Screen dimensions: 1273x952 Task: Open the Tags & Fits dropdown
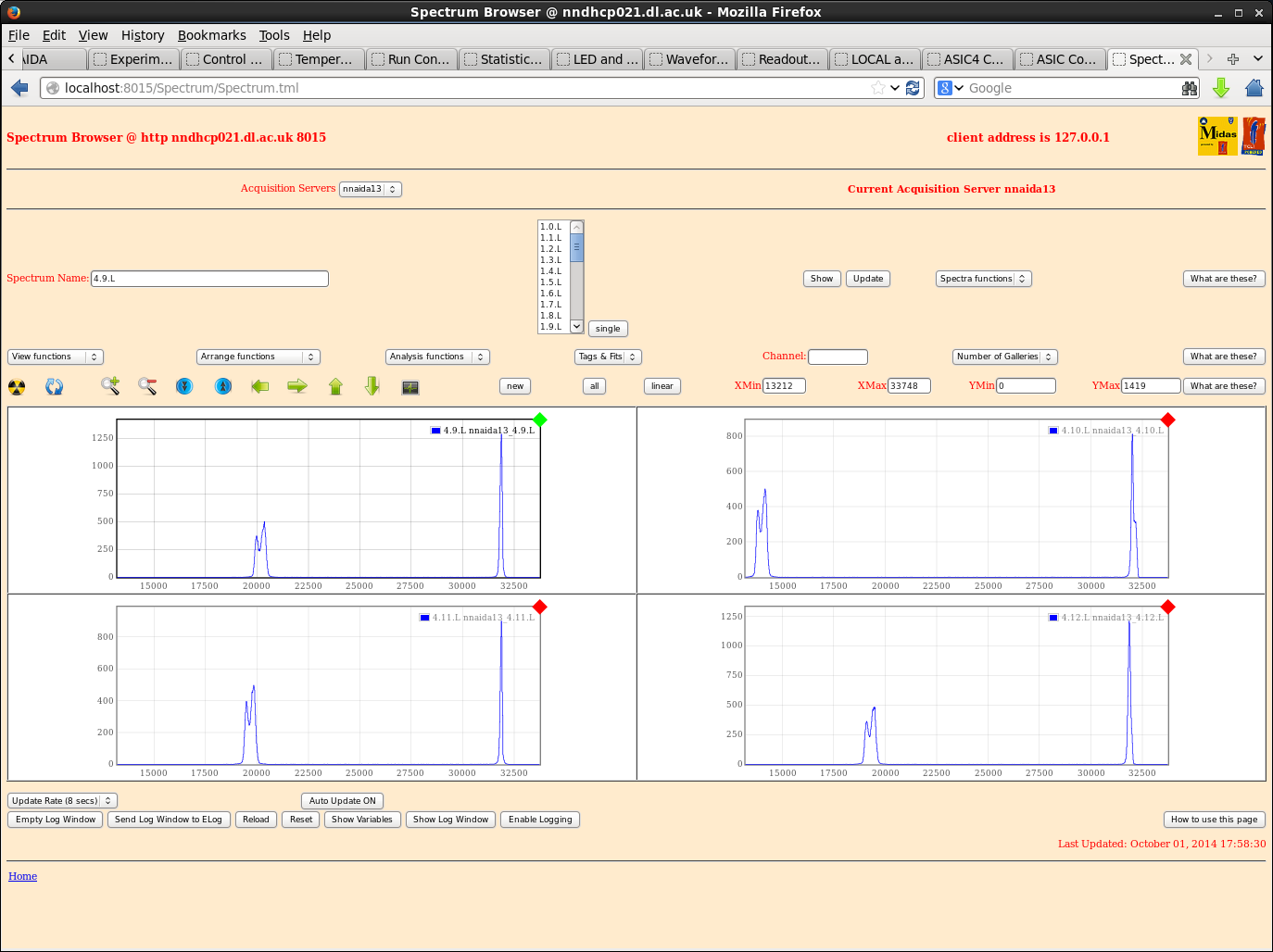coord(608,357)
